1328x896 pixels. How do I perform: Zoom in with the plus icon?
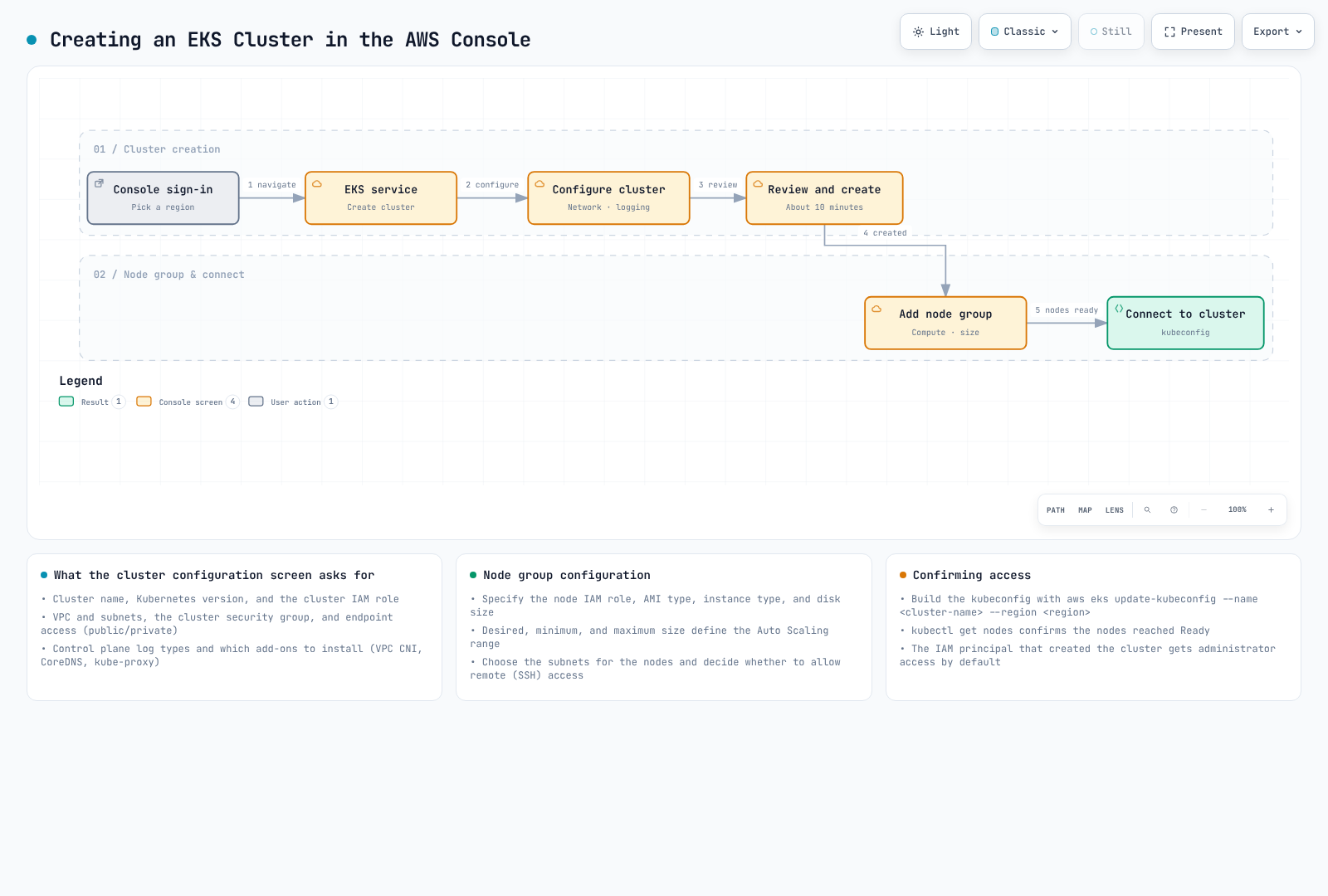1271,510
